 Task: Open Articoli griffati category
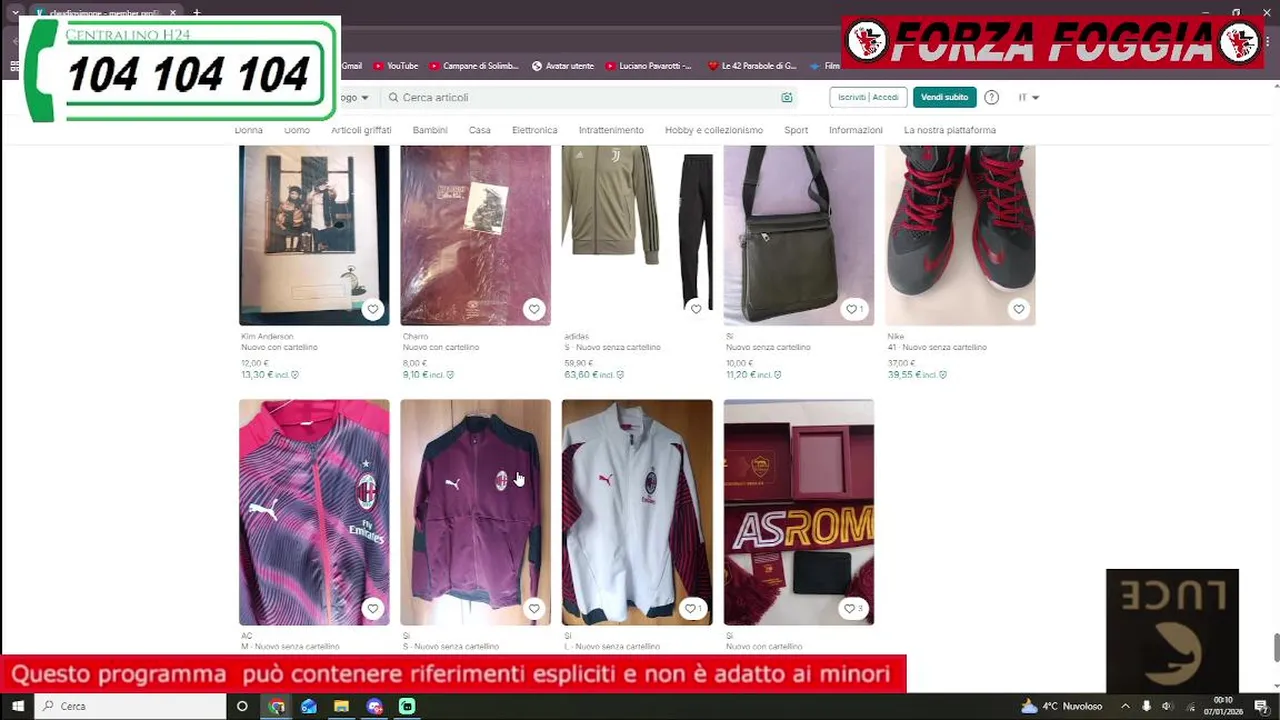pyautogui.click(x=361, y=130)
